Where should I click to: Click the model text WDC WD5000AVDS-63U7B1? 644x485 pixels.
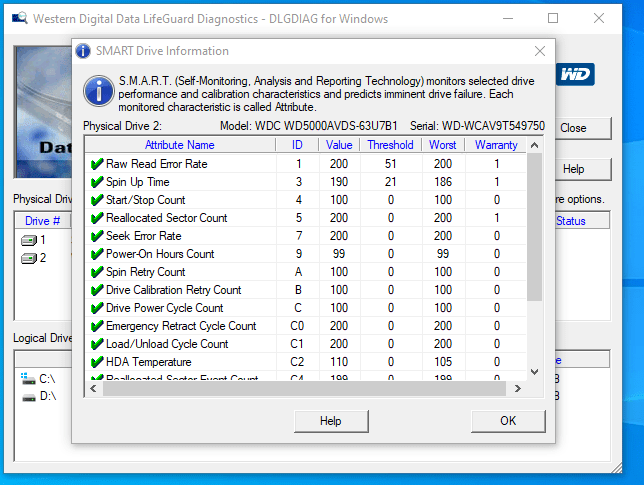pos(326,126)
